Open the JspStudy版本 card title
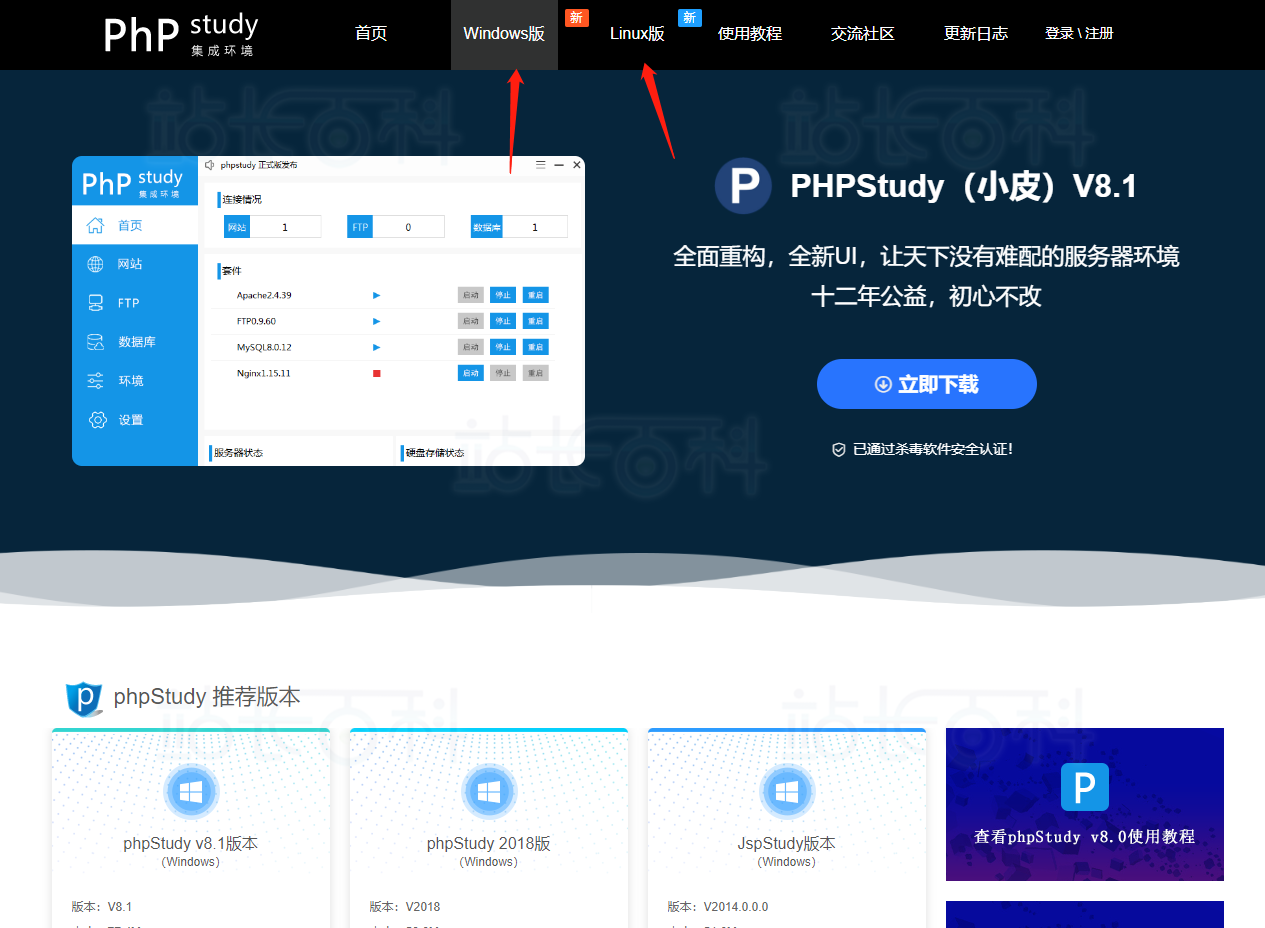 [787, 843]
